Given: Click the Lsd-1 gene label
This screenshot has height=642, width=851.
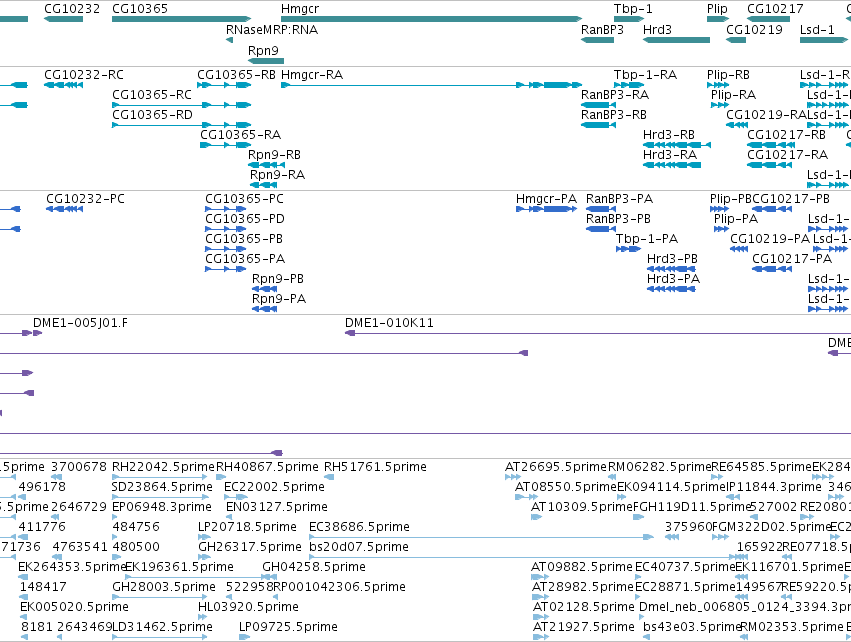Looking at the screenshot, I should [817, 30].
